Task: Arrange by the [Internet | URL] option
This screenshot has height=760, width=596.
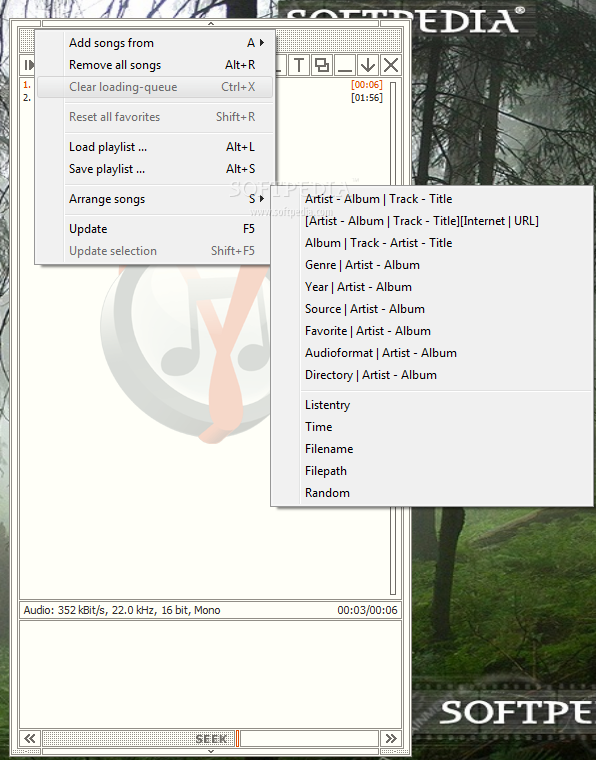Action: point(432,221)
